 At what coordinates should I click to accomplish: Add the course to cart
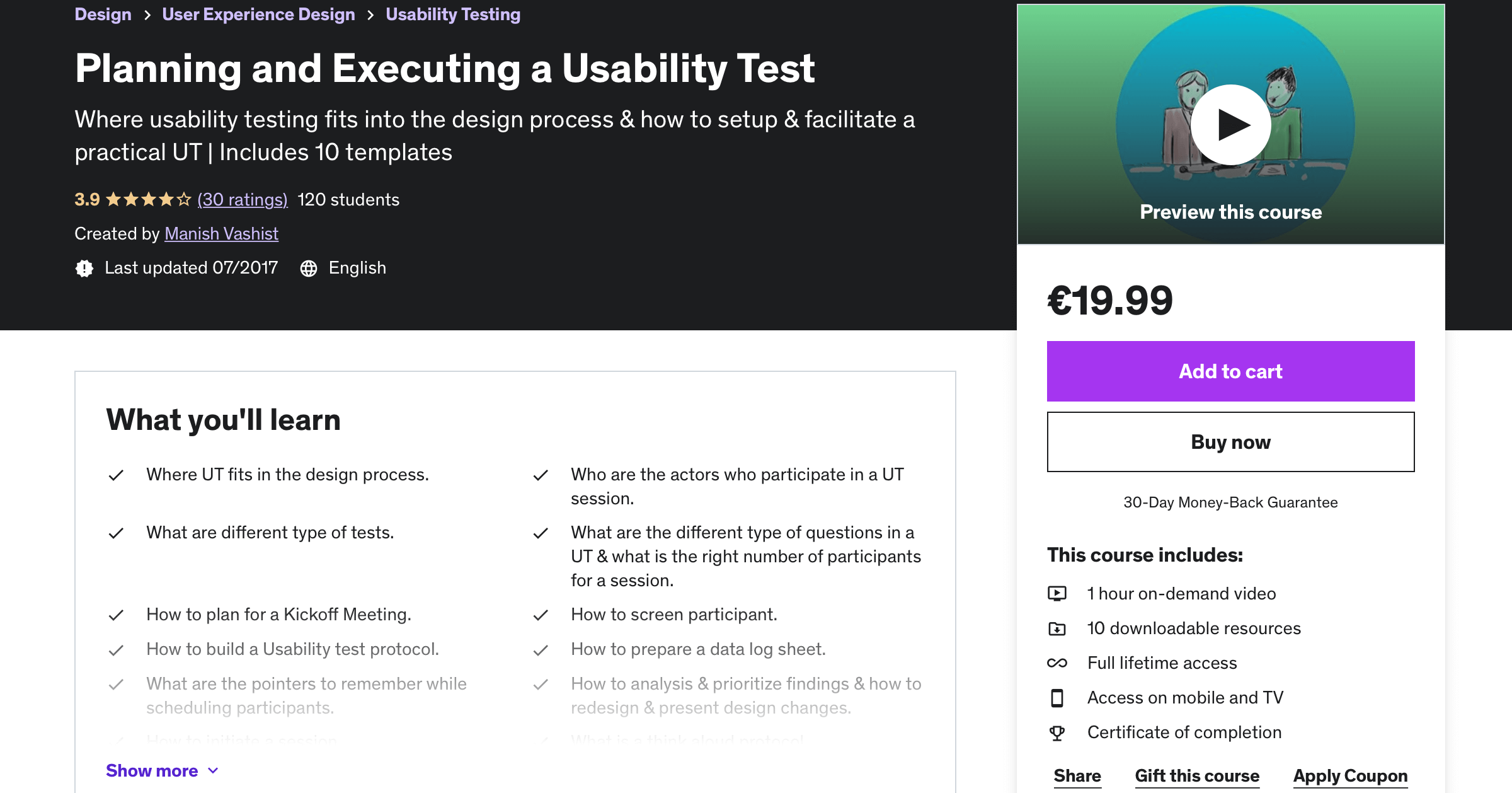pos(1230,371)
